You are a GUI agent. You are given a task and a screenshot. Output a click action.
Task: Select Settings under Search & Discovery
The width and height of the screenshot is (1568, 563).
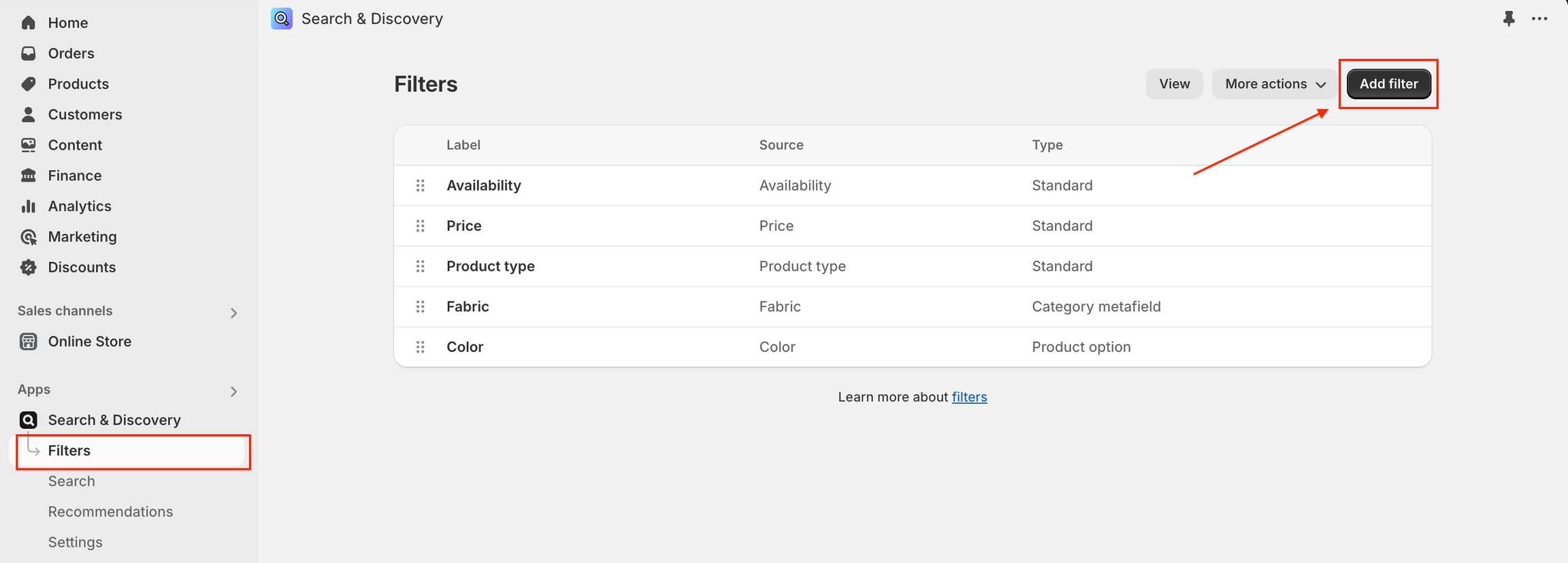pyautogui.click(x=75, y=543)
